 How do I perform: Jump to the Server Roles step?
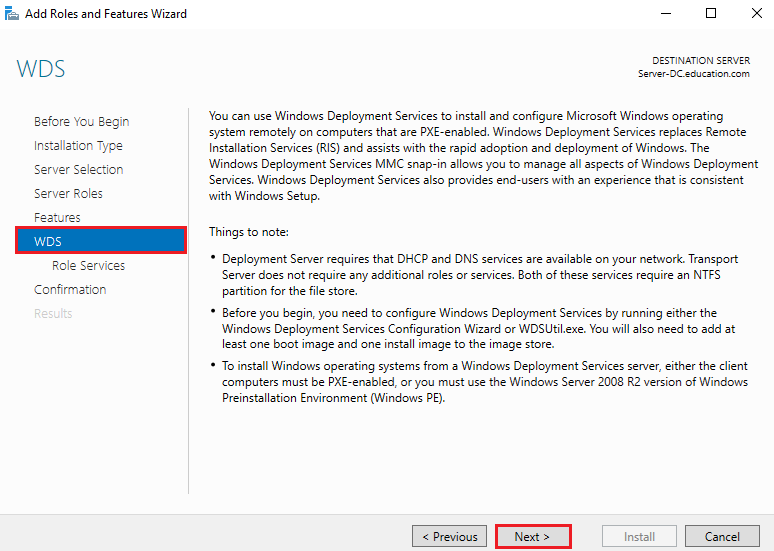click(x=68, y=194)
